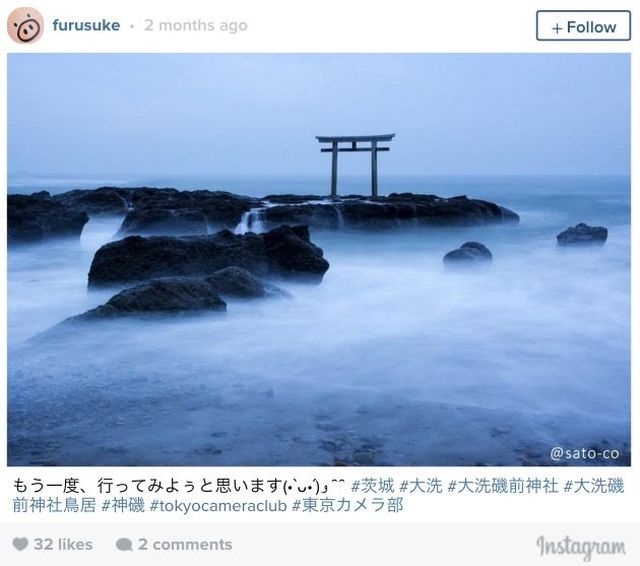The width and height of the screenshot is (640, 566).
Task: Open the #茨城 hashtag
Action: 373,486
